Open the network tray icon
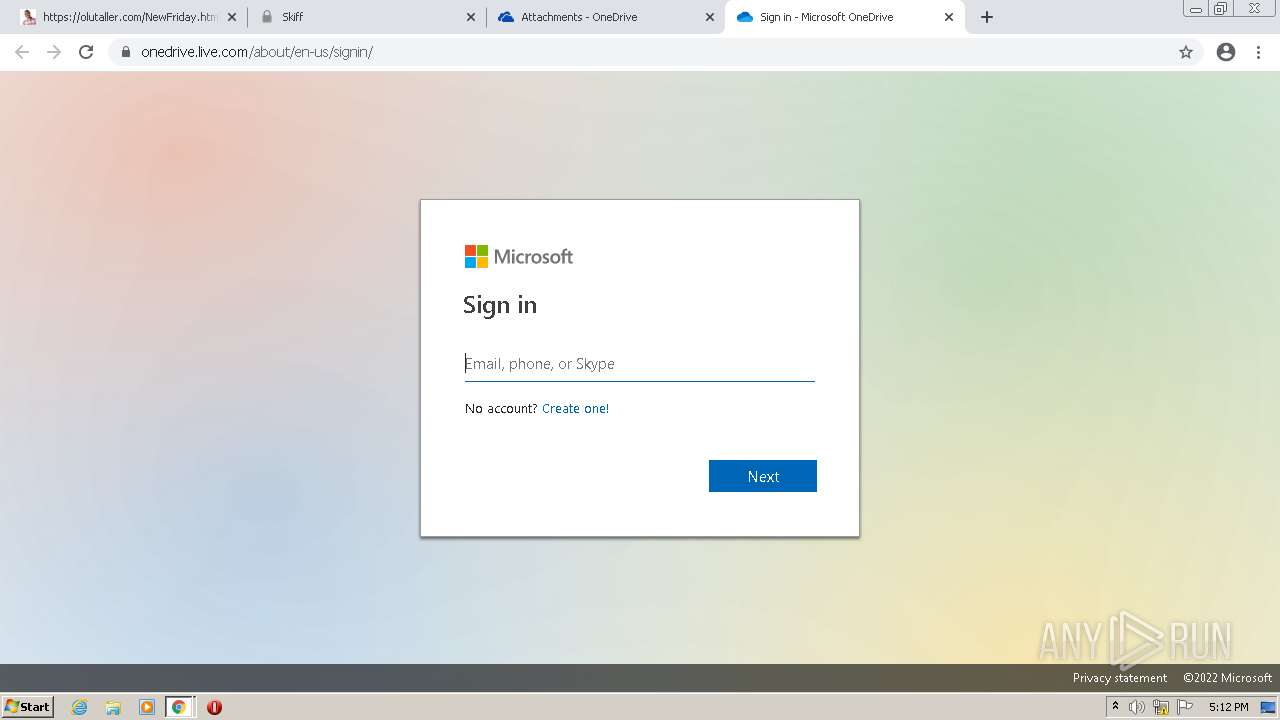This screenshot has width=1280, height=720. tap(1161, 707)
